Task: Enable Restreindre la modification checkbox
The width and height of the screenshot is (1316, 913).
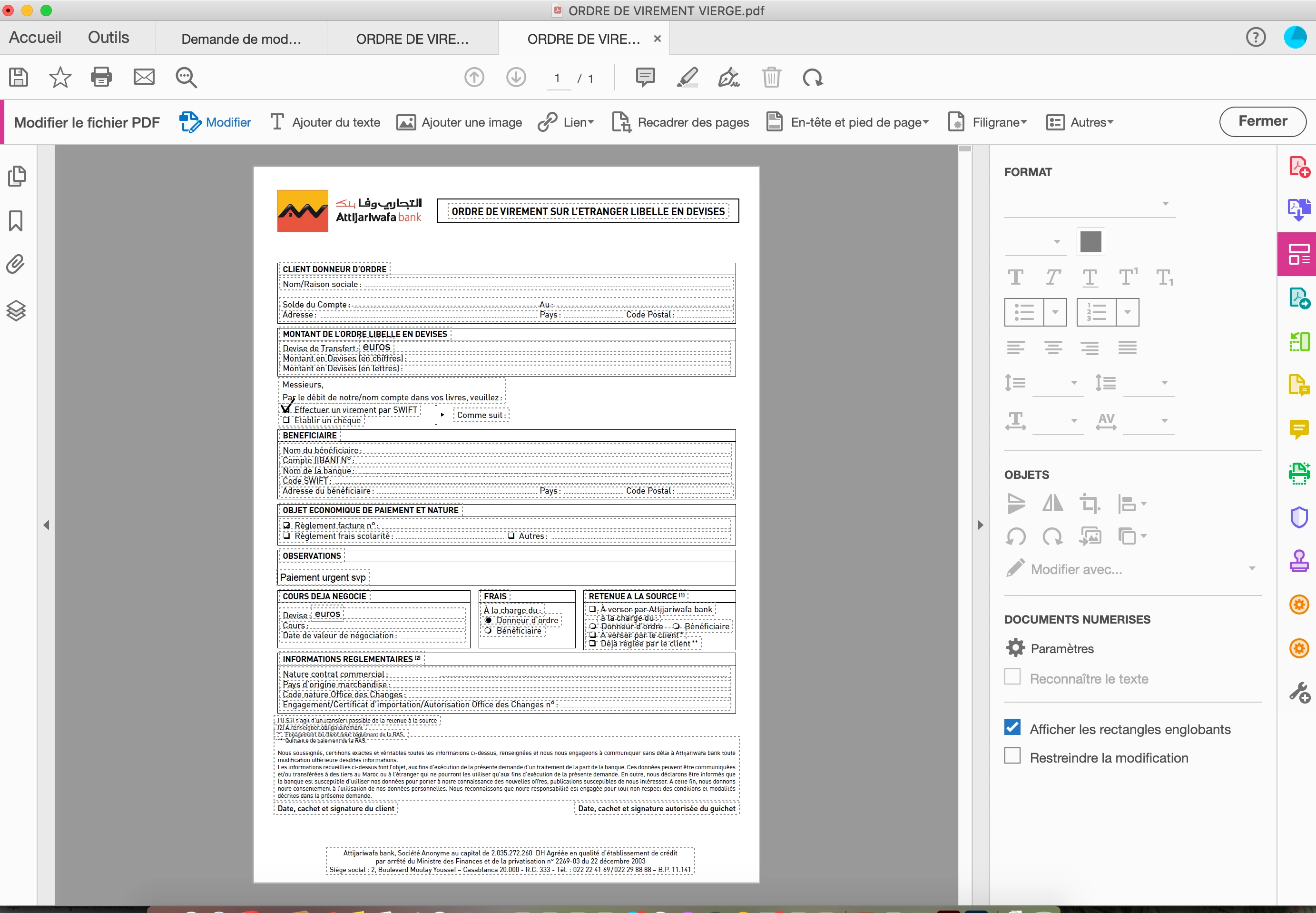Action: pos(1012,756)
